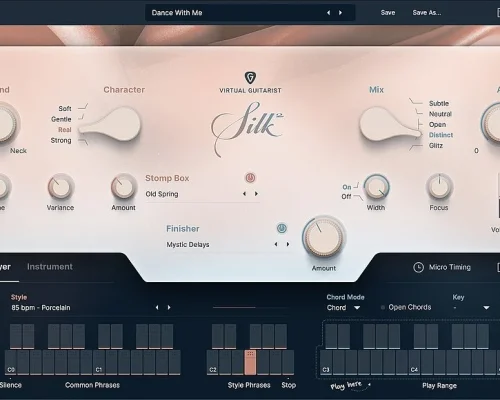Open the Chord Mode dropdown
This screenshot has height=400, width=500.
coord(343,308)
